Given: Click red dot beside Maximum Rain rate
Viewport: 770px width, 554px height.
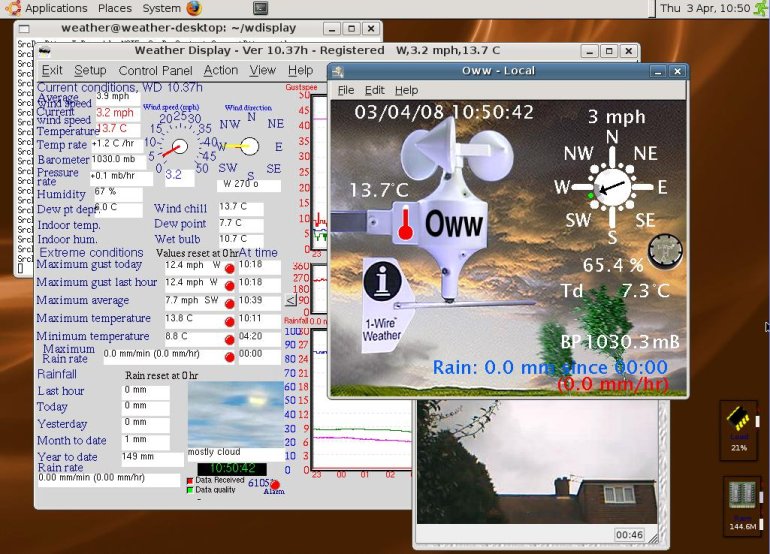Looking at the screenshot, I should pyautogui.click(x=229, y=357).
